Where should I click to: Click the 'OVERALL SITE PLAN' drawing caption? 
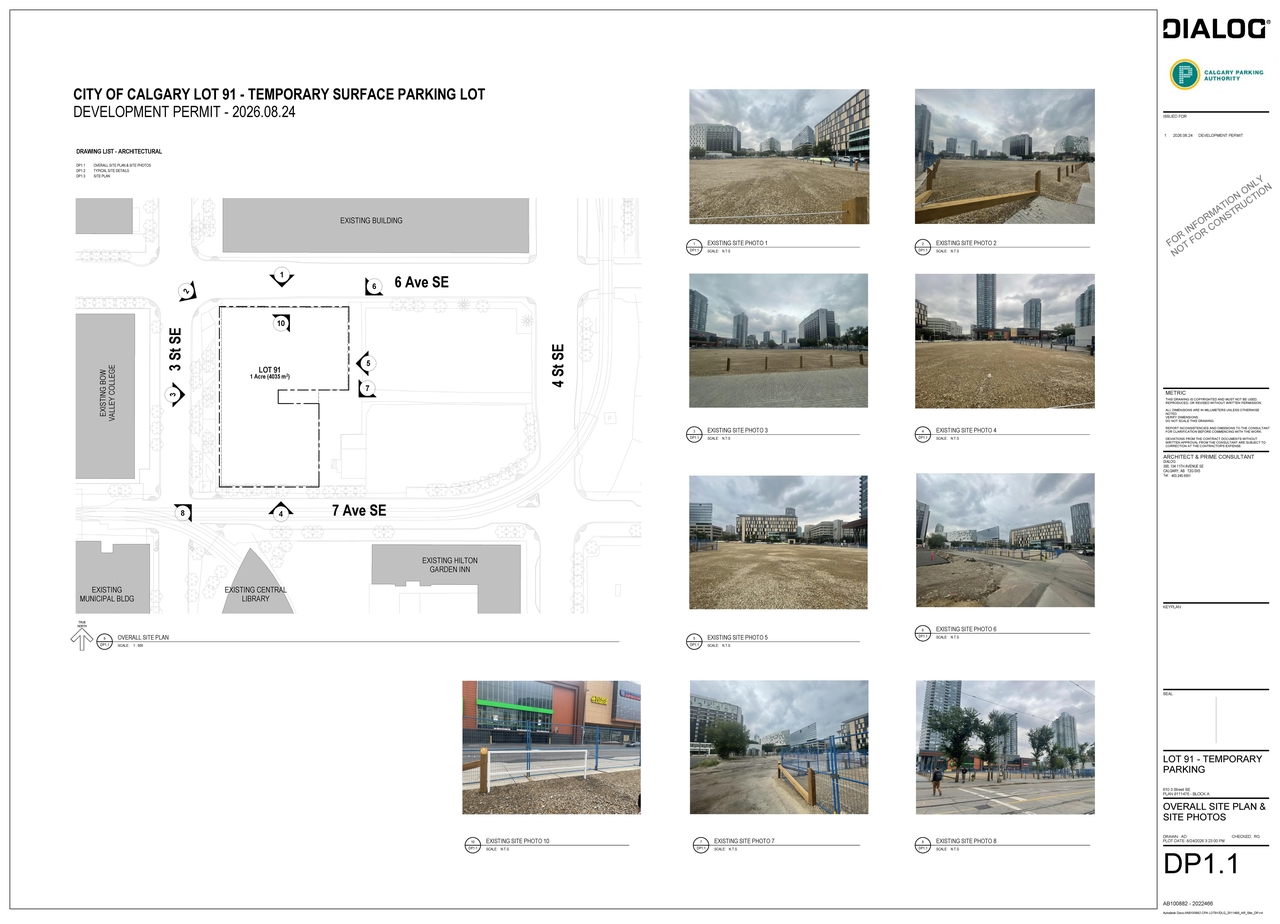coord(144,637)
